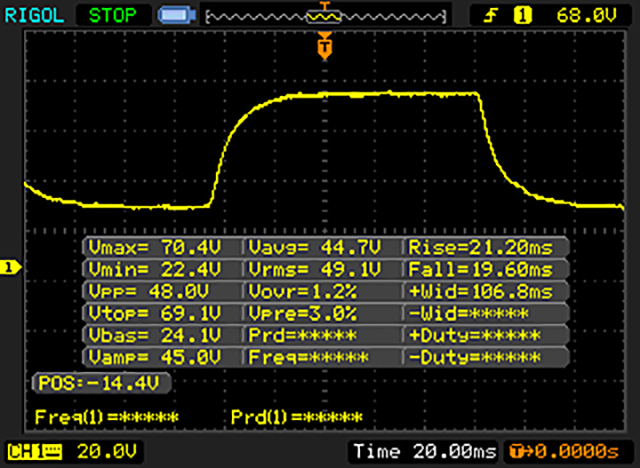Click the waveform memory overview bar
Screen dimensions: 640x468
(x=326, y=17)
